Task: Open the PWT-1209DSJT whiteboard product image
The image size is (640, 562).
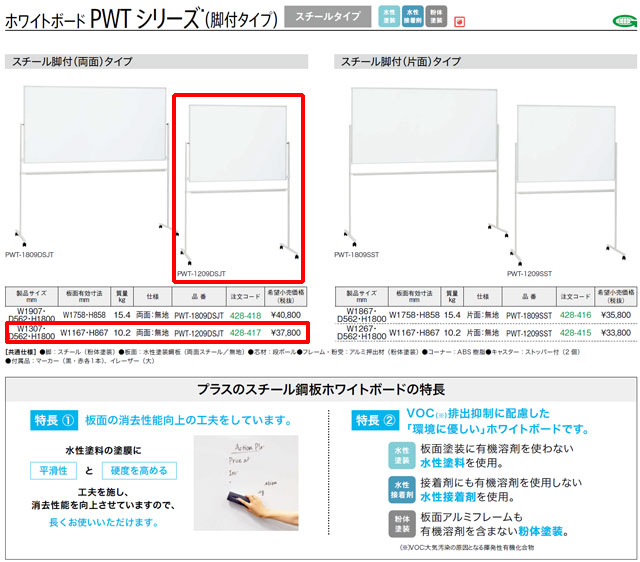Action: coord(238,185)
